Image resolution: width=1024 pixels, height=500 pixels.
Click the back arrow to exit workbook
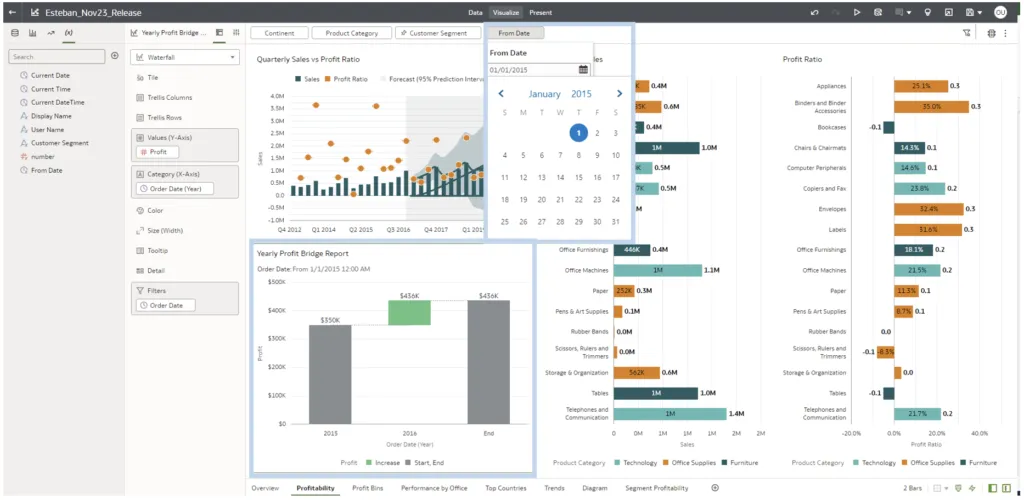click(12, 12)
